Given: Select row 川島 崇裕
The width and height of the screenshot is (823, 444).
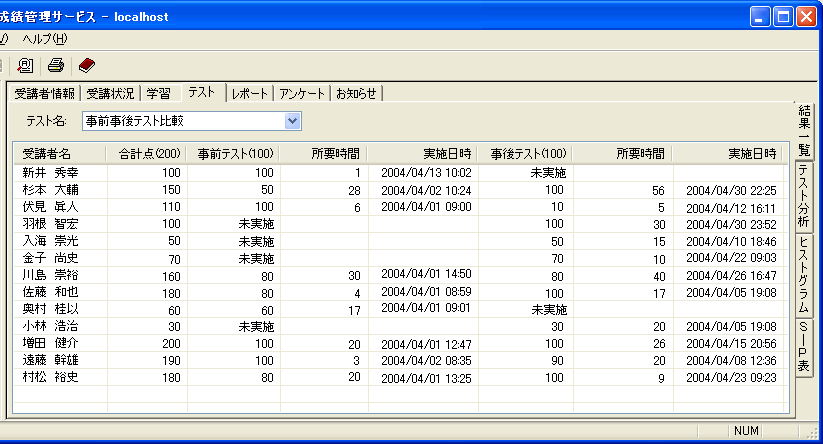Looking at the screenshot, I should point(401,275).
